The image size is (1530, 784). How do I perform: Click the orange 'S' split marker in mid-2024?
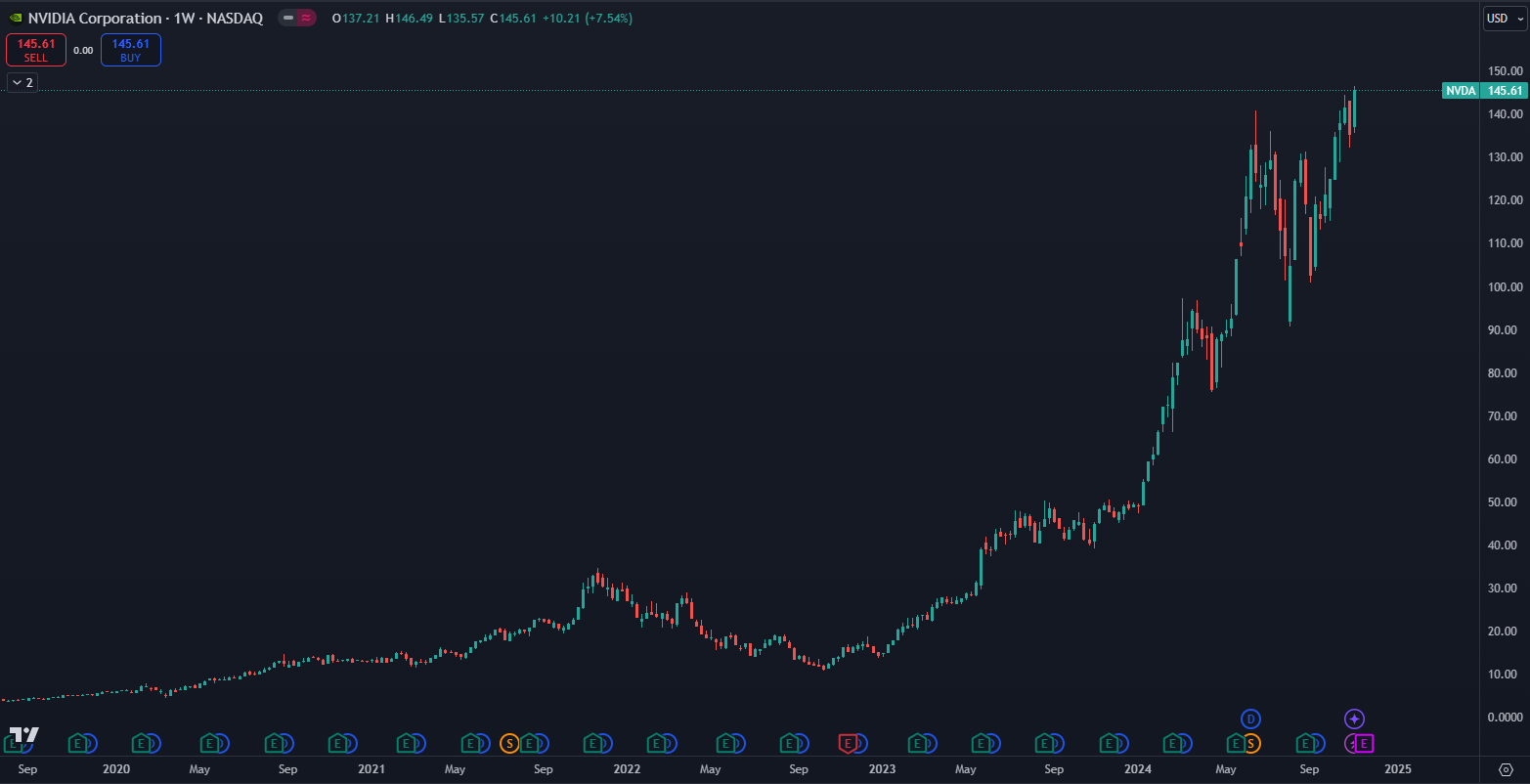pos(1249,744)
